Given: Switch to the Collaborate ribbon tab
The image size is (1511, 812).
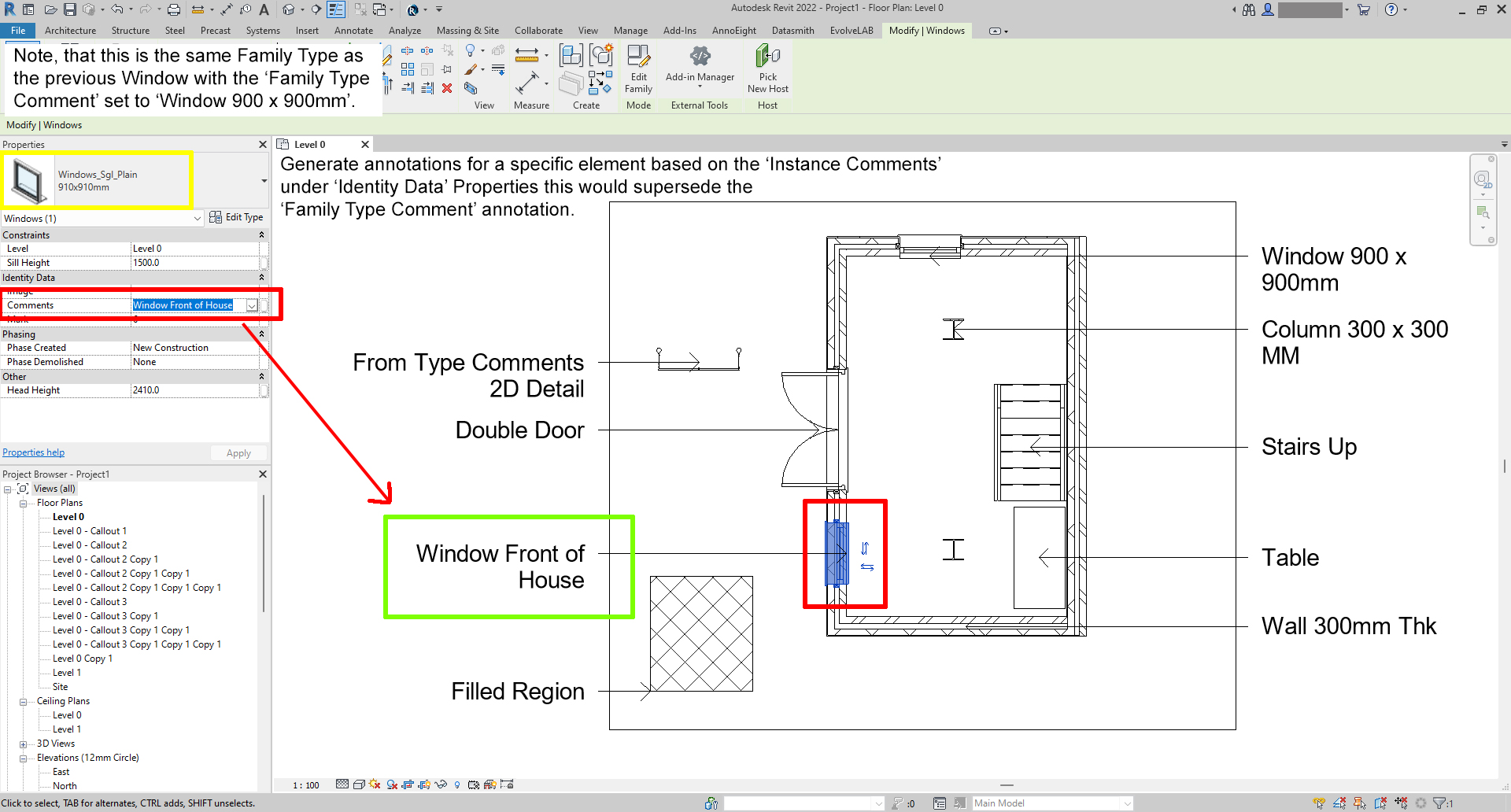Looking at the screenshot, I should (x=538, y=31).
